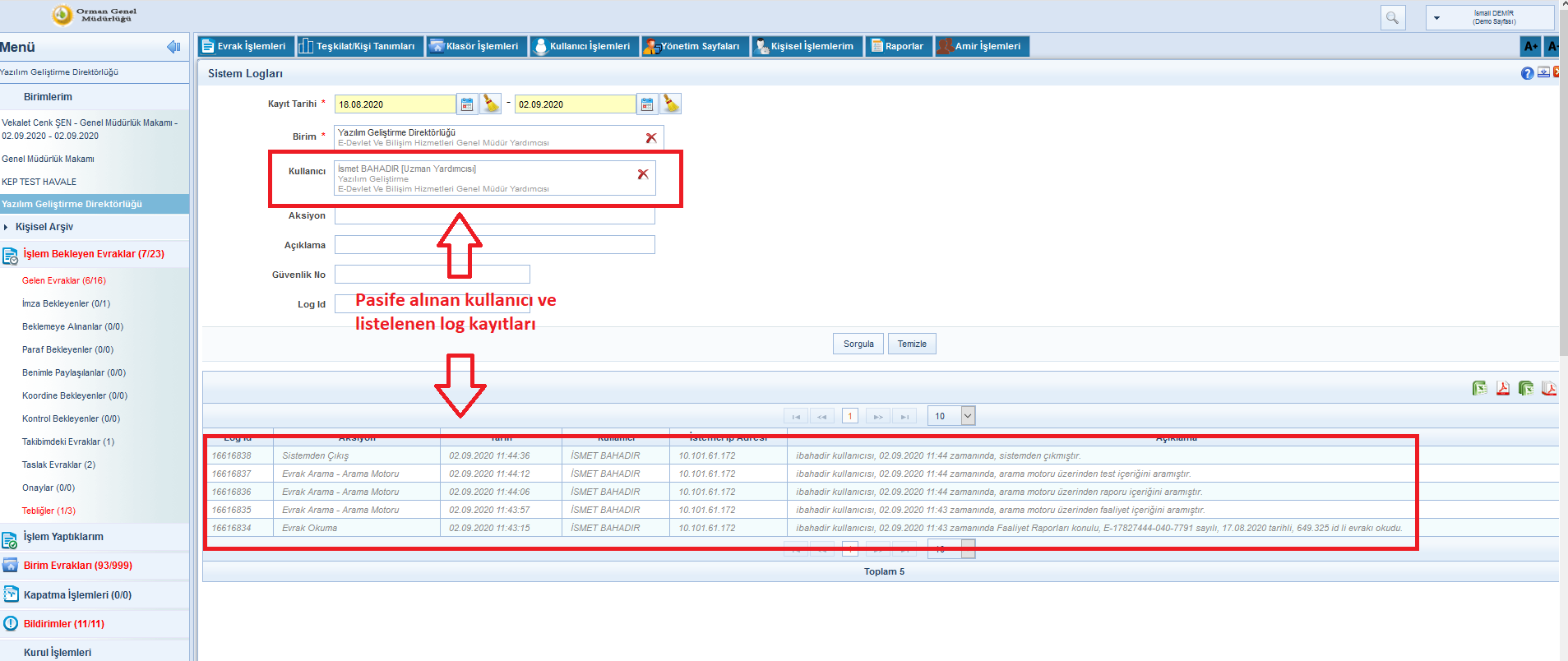Click the magnifier search icon at top
Viewport: 1568px width, 661px height.
click(1393, 17)
